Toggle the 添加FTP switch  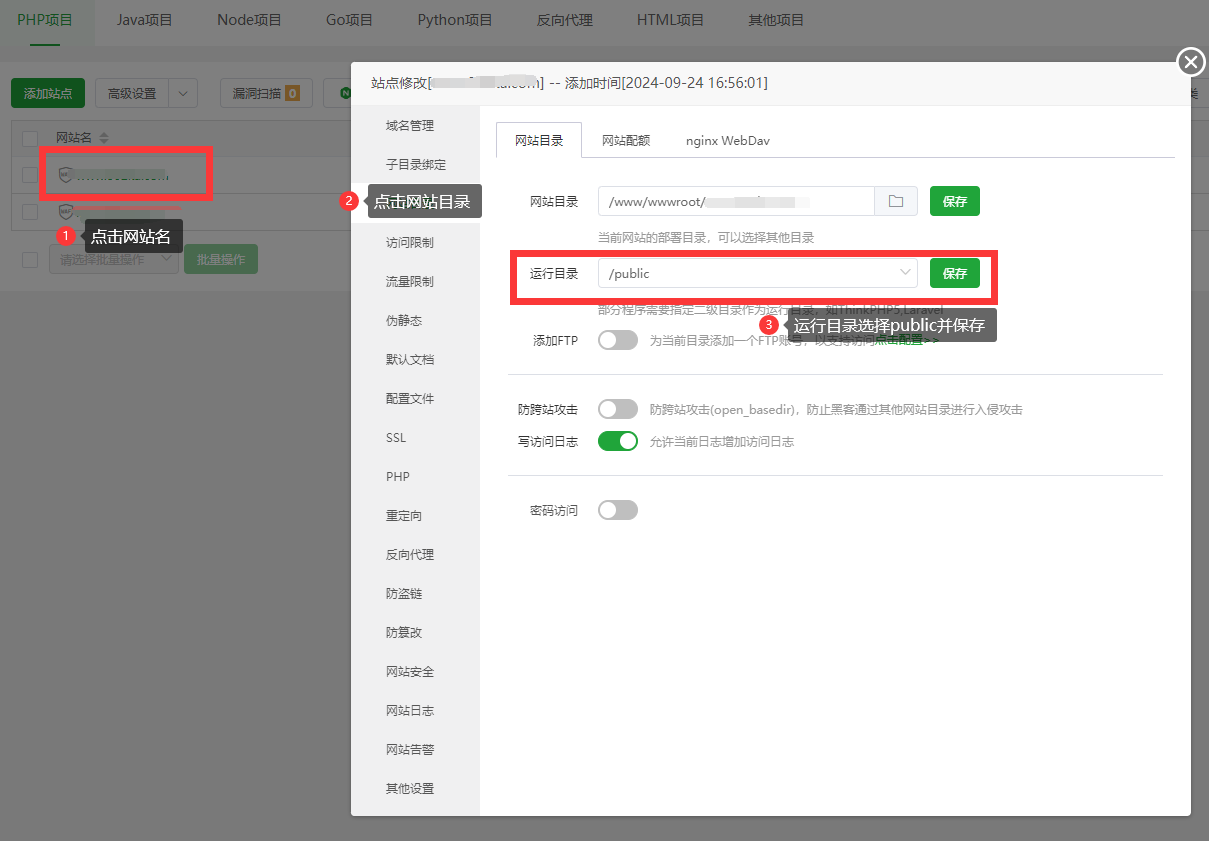(617, 340)
